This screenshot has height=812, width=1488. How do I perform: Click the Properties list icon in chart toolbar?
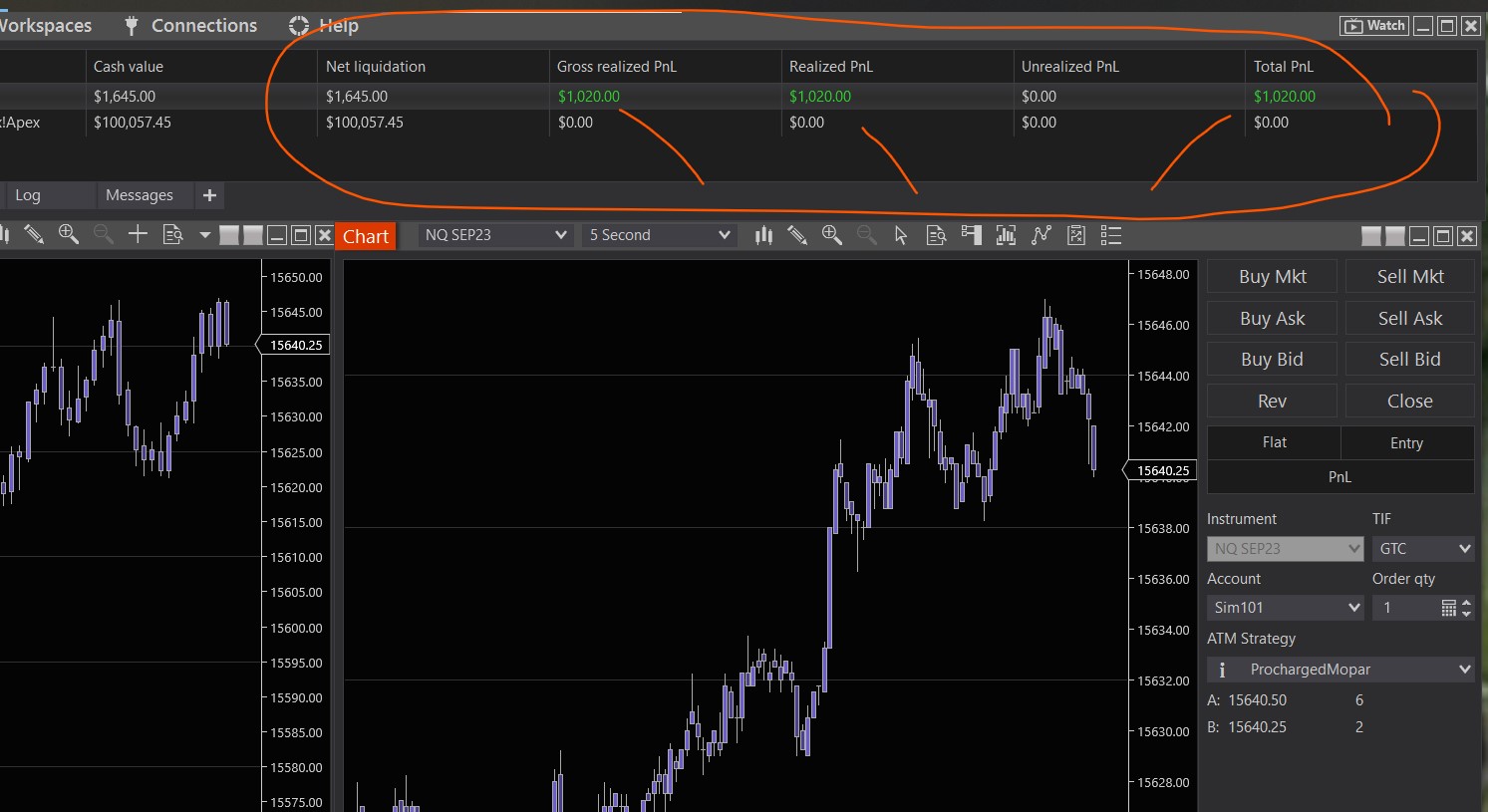(1111, 235)
